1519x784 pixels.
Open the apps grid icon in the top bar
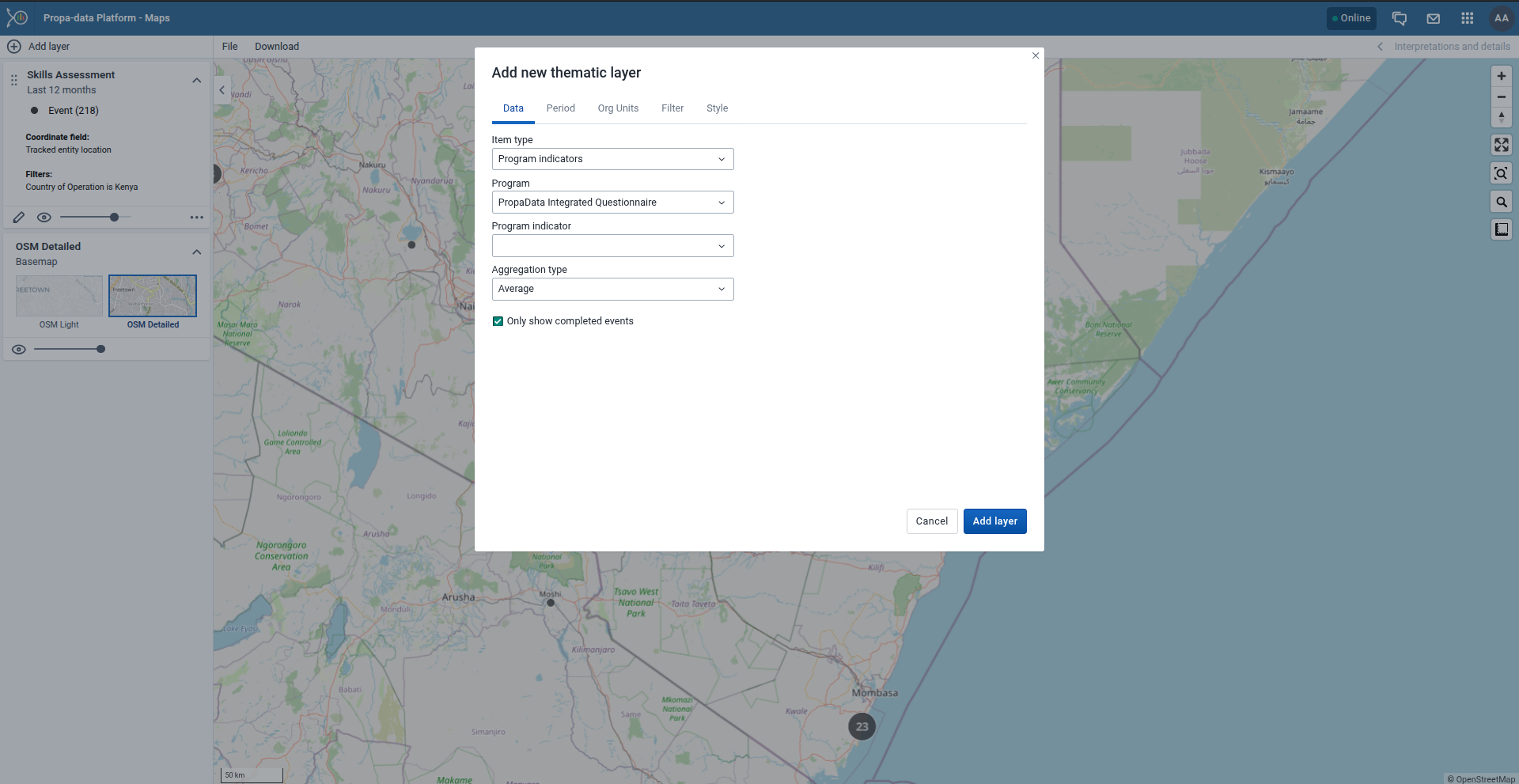pos(1467,17)
